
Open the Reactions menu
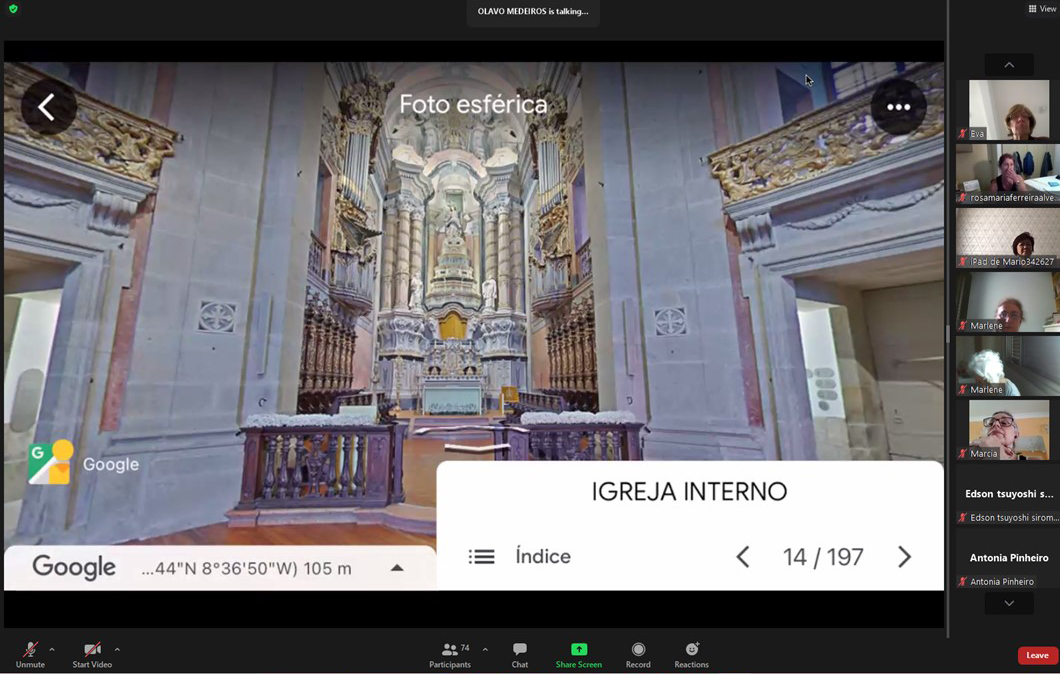[x=691, y=650]
